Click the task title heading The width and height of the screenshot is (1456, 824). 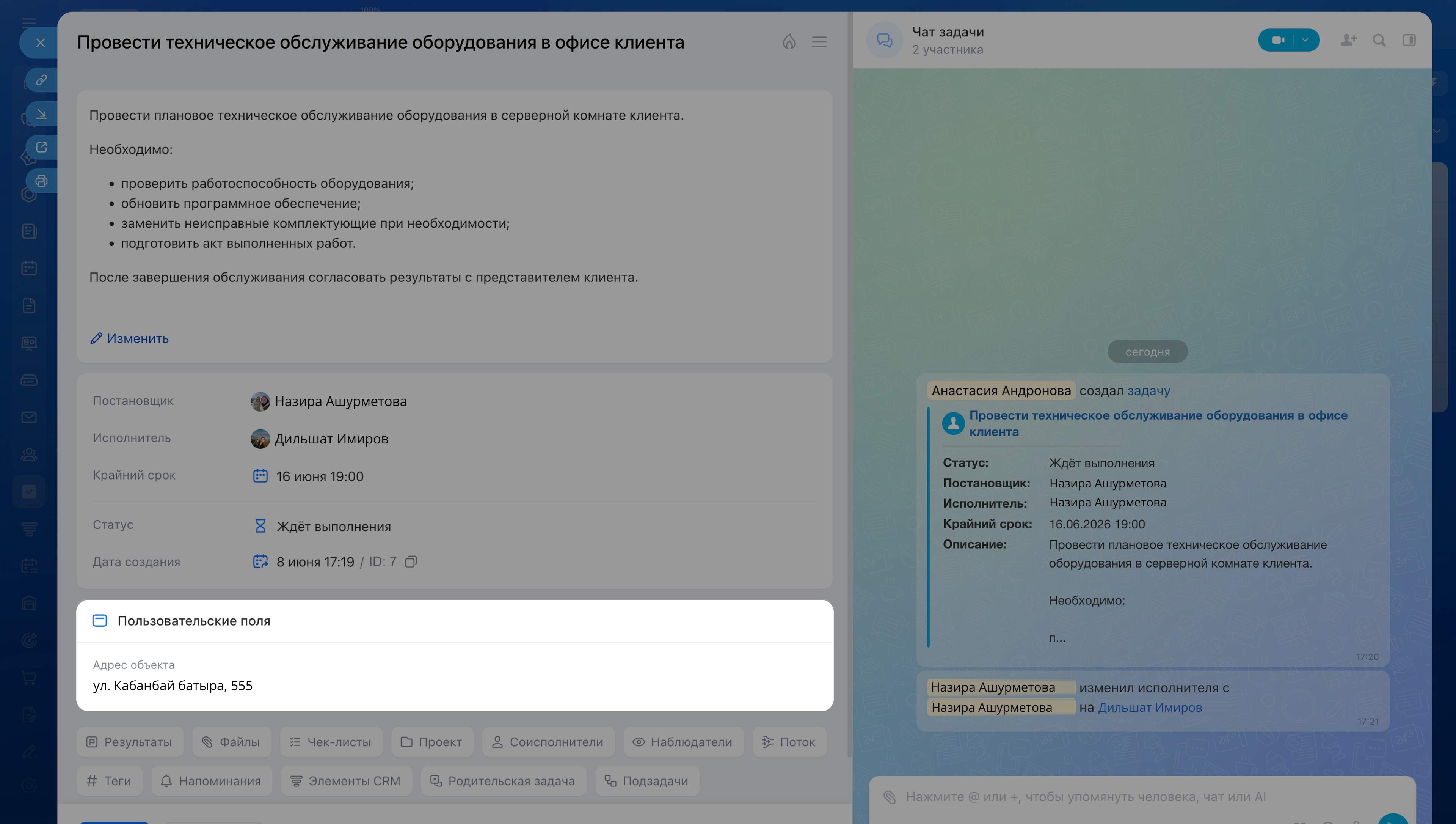point(381,42)
